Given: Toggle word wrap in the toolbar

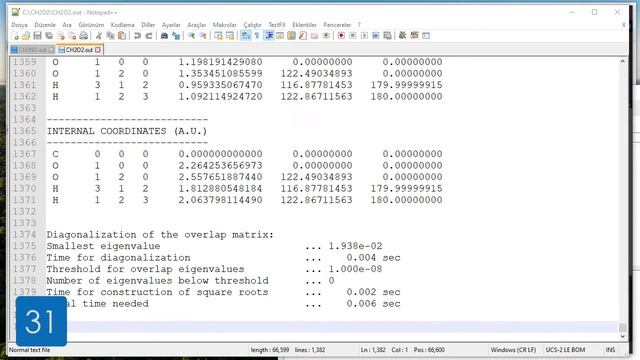Looking at the screenshot, I should [245, 36].
